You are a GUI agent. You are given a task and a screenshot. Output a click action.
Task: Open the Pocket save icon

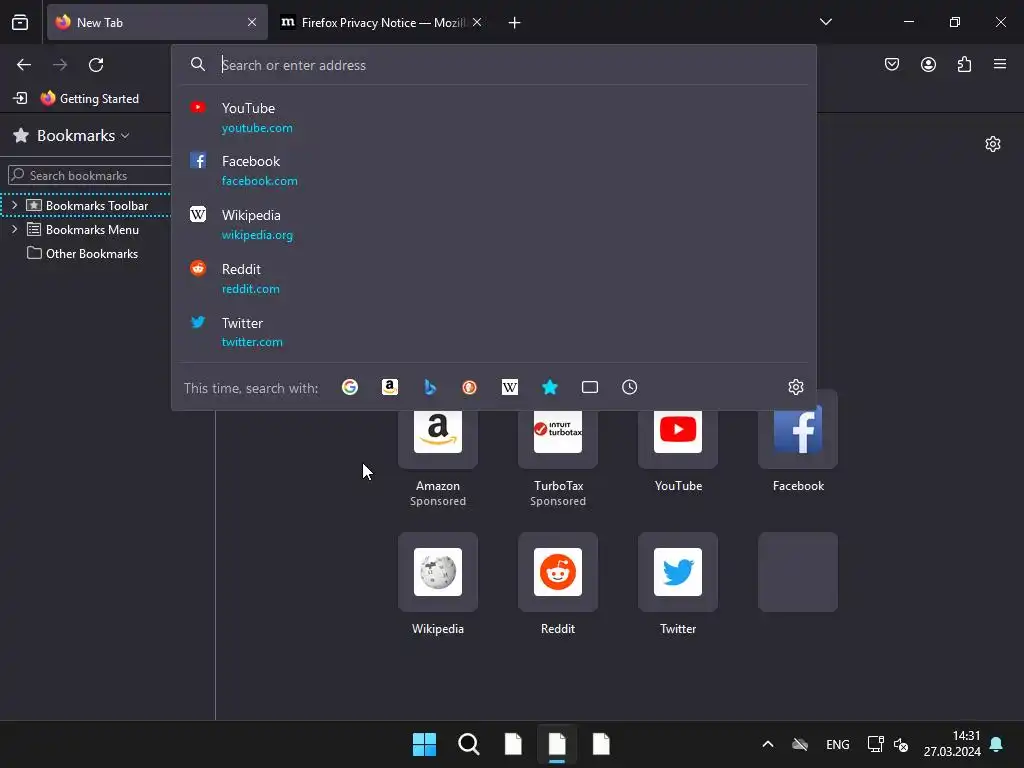(x=892, y=64)
